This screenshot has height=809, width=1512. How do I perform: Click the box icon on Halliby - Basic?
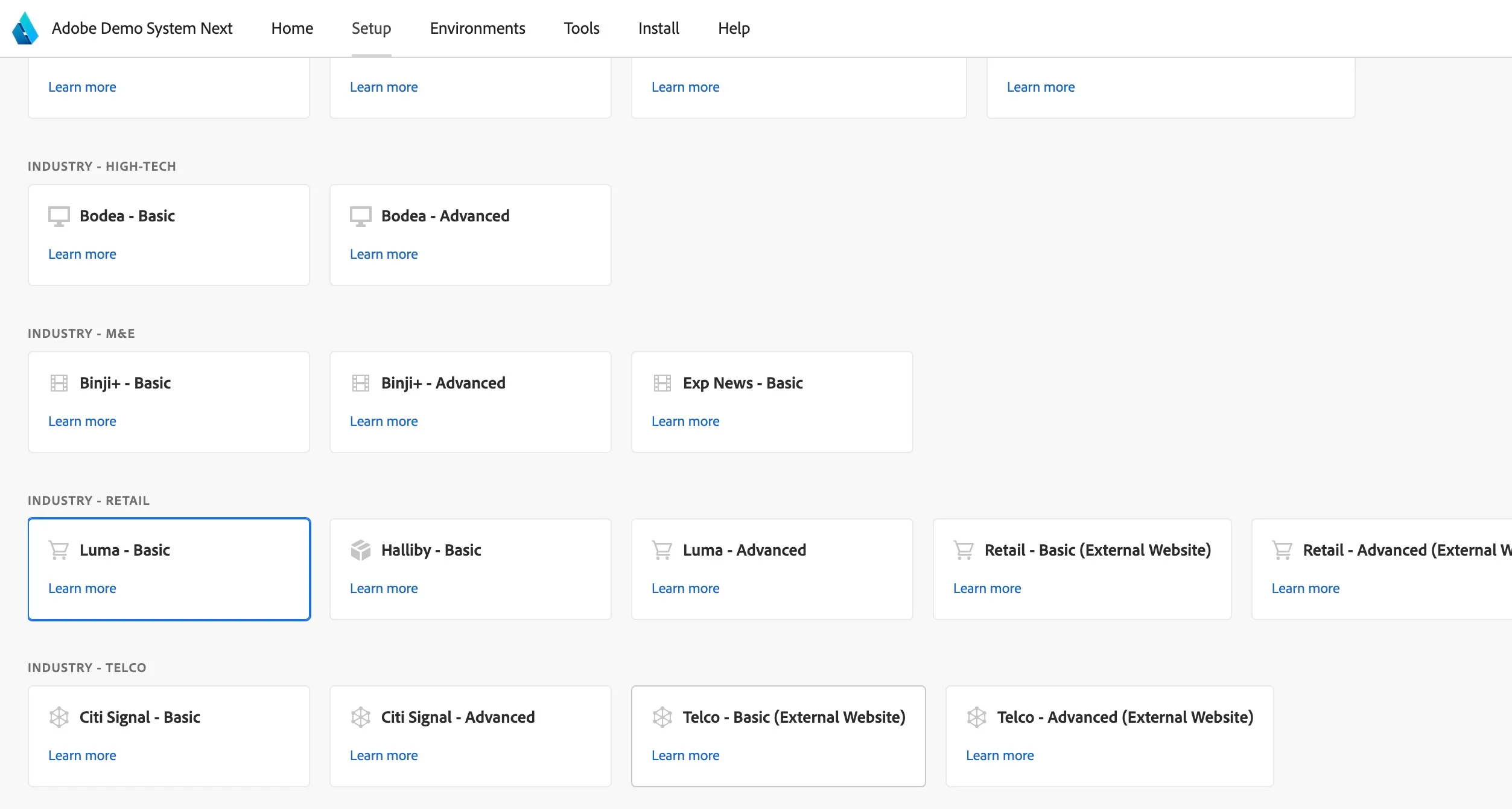point(361,550)
